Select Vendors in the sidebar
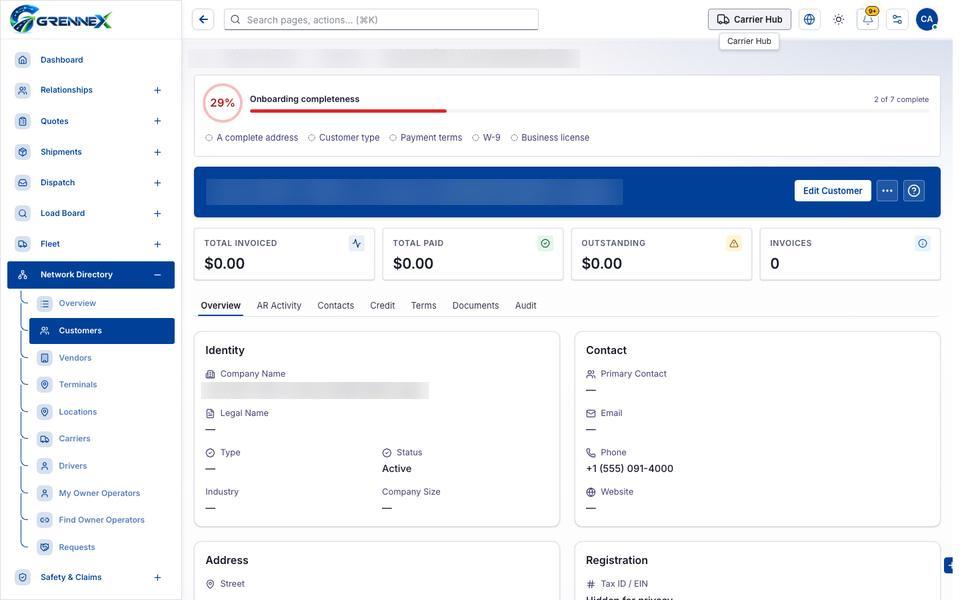The width and height of the screenshot is (960, 600). 102,358
